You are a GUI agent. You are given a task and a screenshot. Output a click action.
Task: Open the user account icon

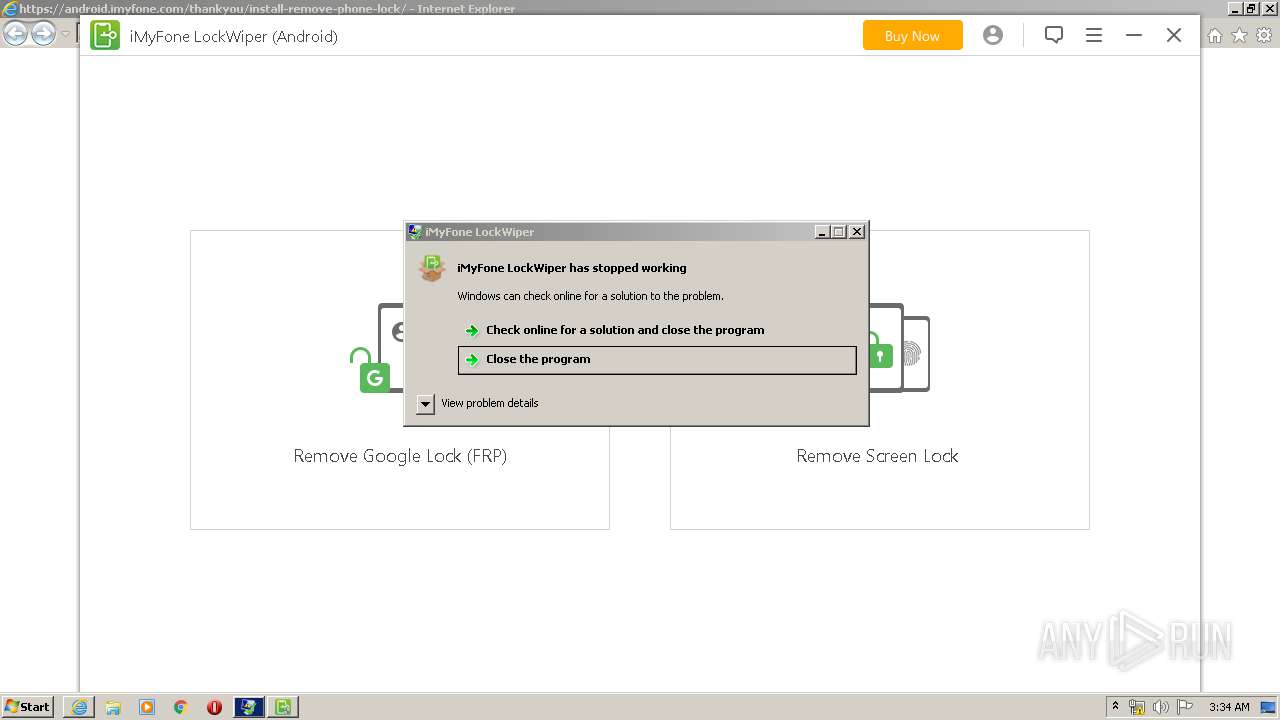[992, 36]
